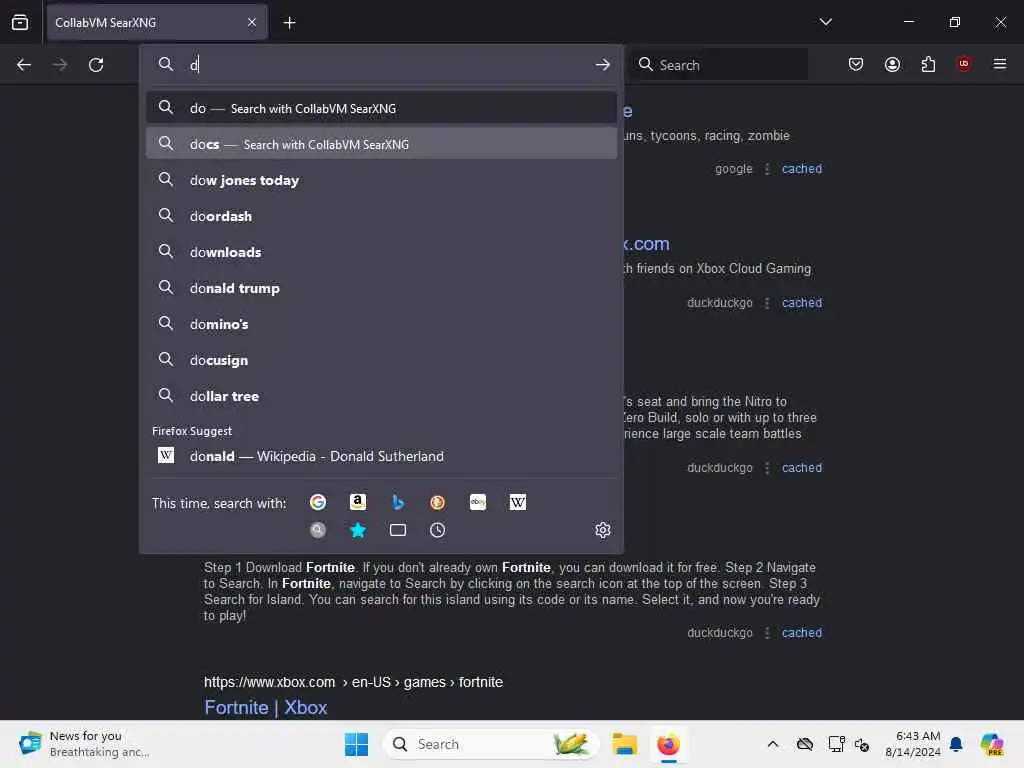Search this time with Google
1024x768 pixels.
click(x=318, y=502)
